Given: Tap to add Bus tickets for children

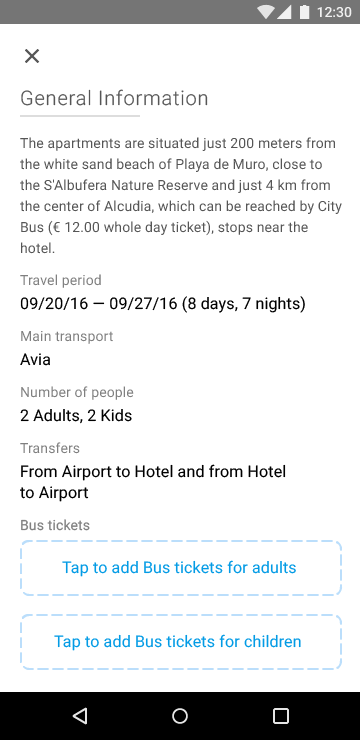Looking at the screenshot, I should 181,642.
